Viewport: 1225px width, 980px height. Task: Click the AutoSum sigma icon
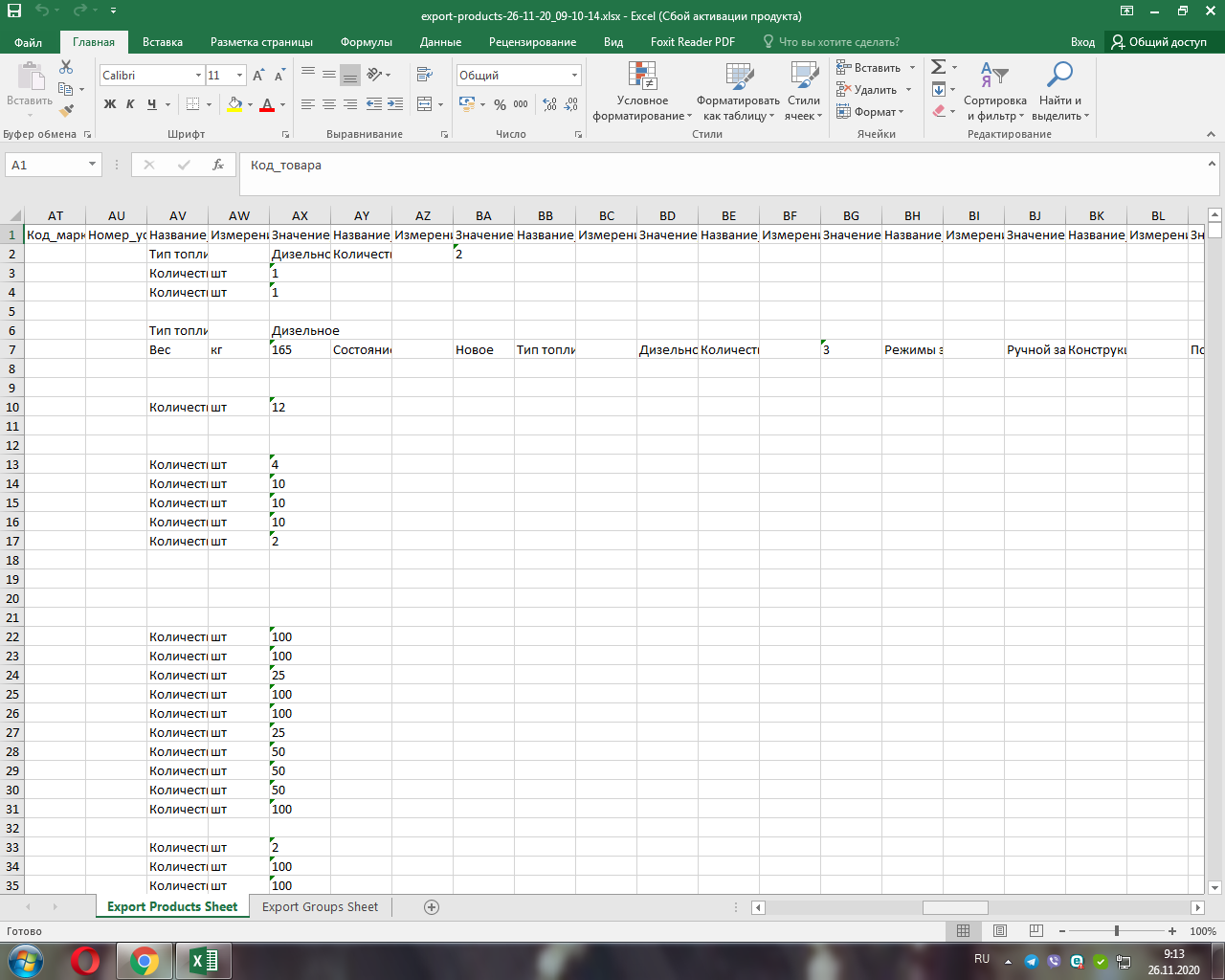pos(939,67)
